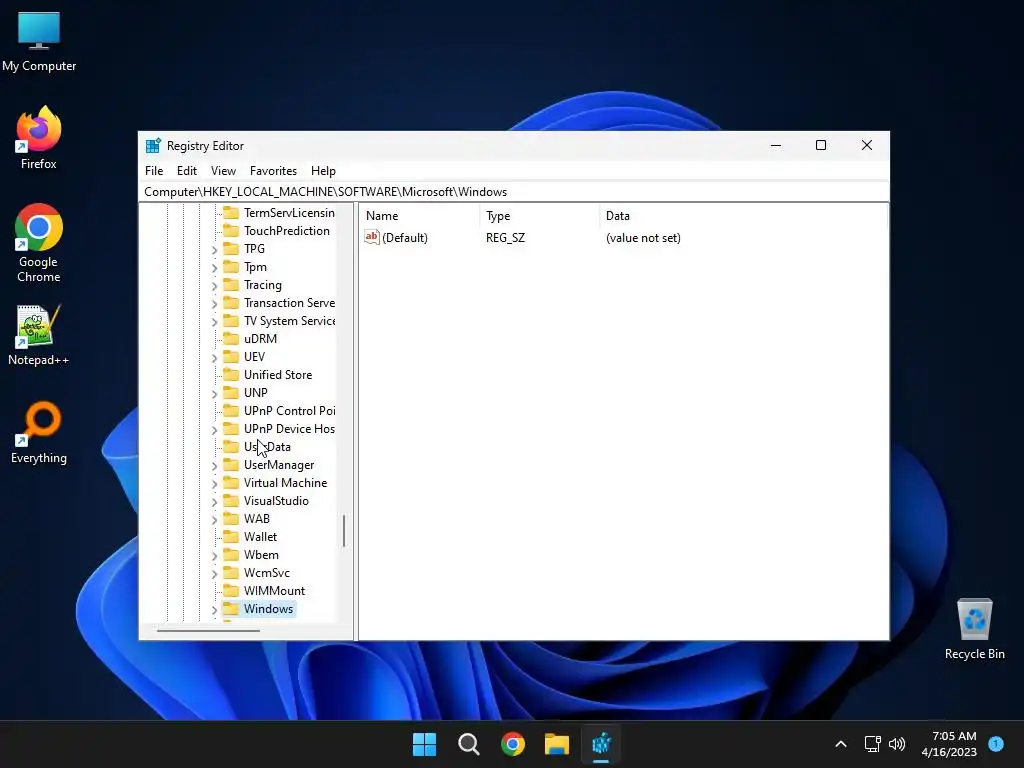Open the File menu
Image resolution: width=1024 pixels, height=768 pixels.
pos(154,170)
